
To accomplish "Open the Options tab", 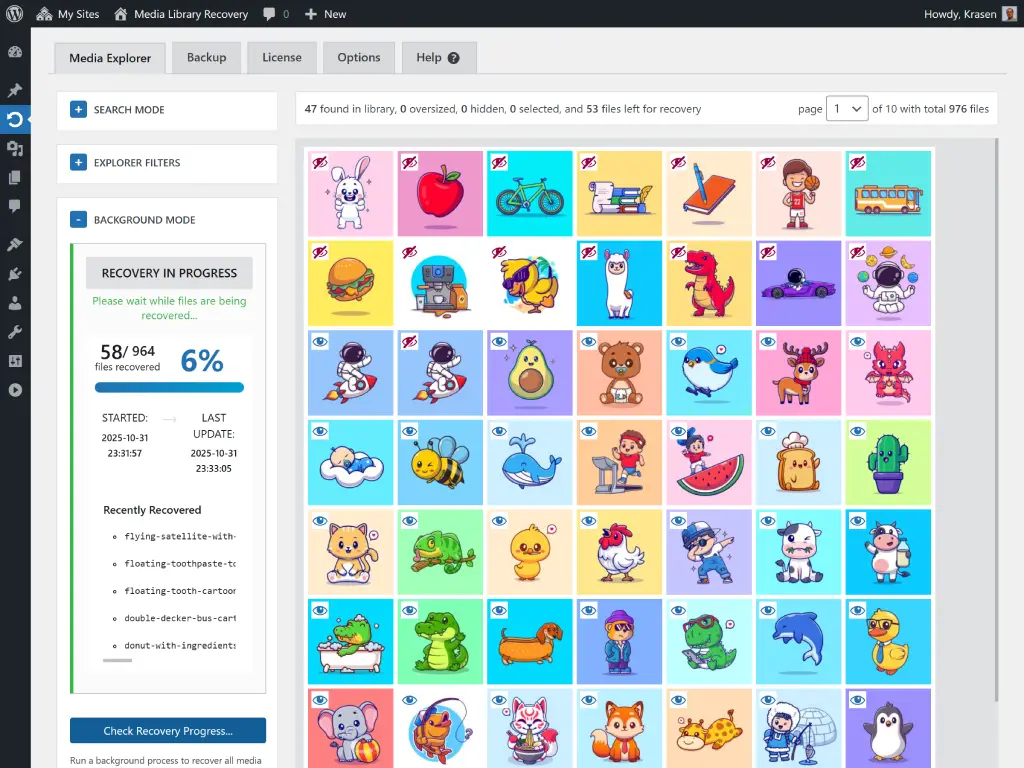I will click(358, 58).
